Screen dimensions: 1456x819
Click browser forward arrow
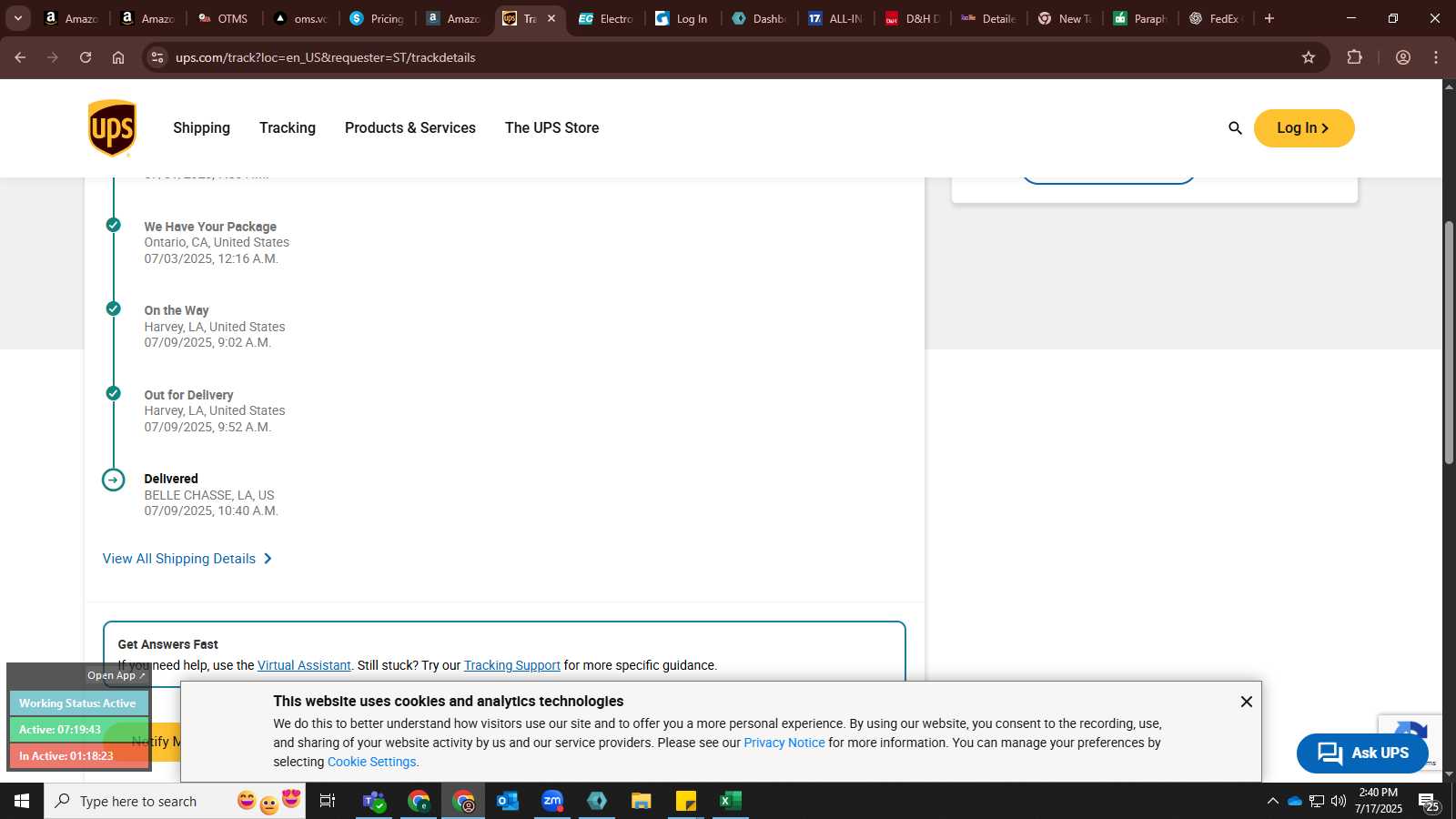pyautogui.click(x=53, y=57)
